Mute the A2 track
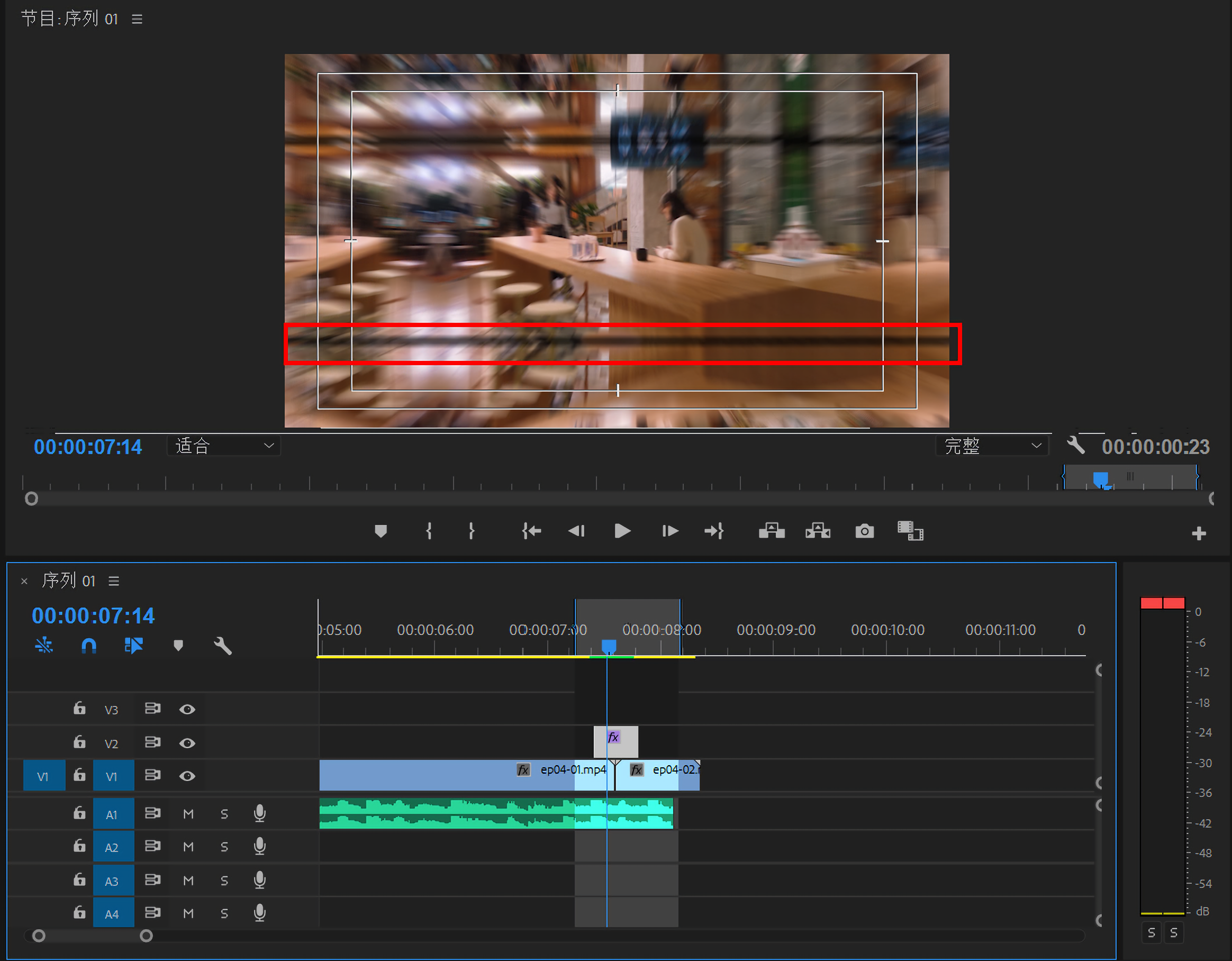Viewport: 1232px width, 961px height. click(x=188, y=847)
